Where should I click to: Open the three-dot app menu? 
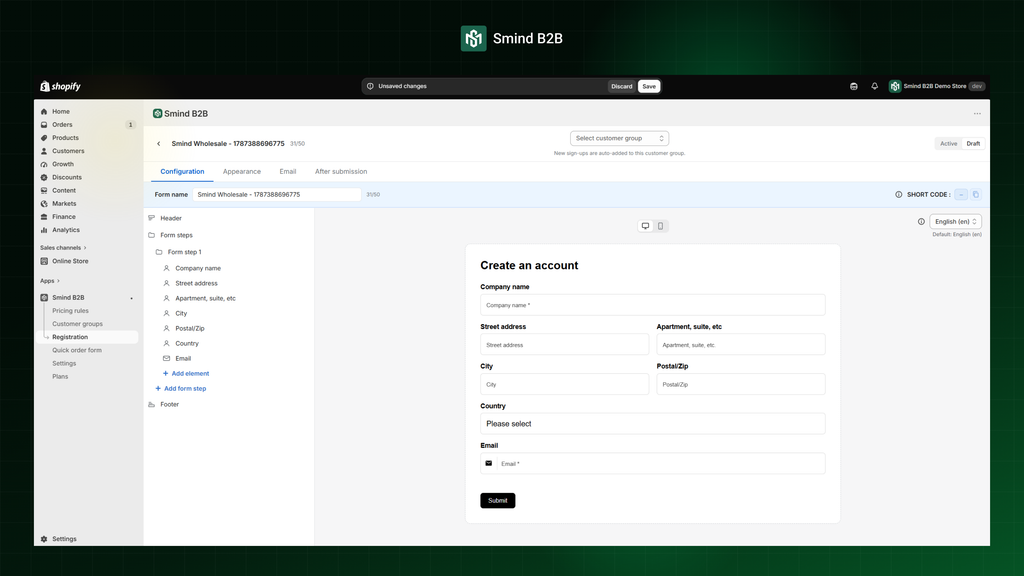coord(977,114)
